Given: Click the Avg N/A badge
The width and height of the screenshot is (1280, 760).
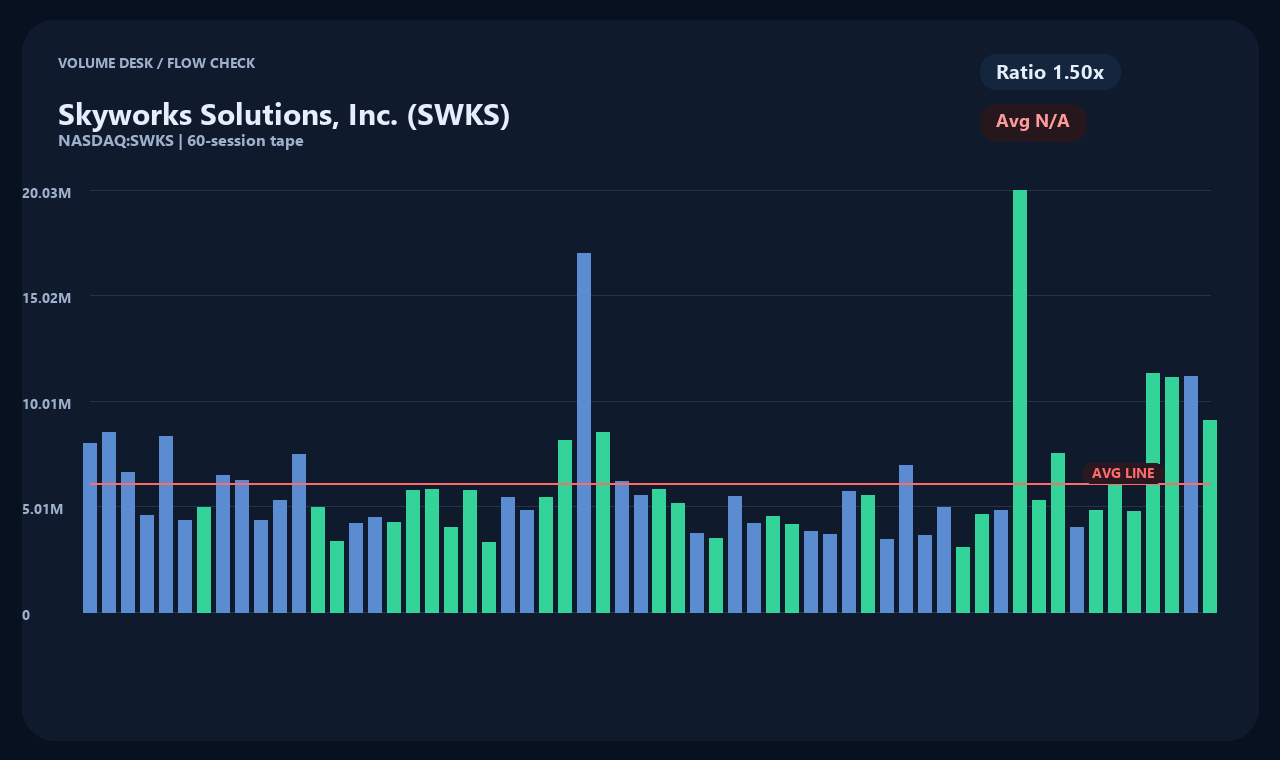Looking at the screenshot, I should (1033, 122).
